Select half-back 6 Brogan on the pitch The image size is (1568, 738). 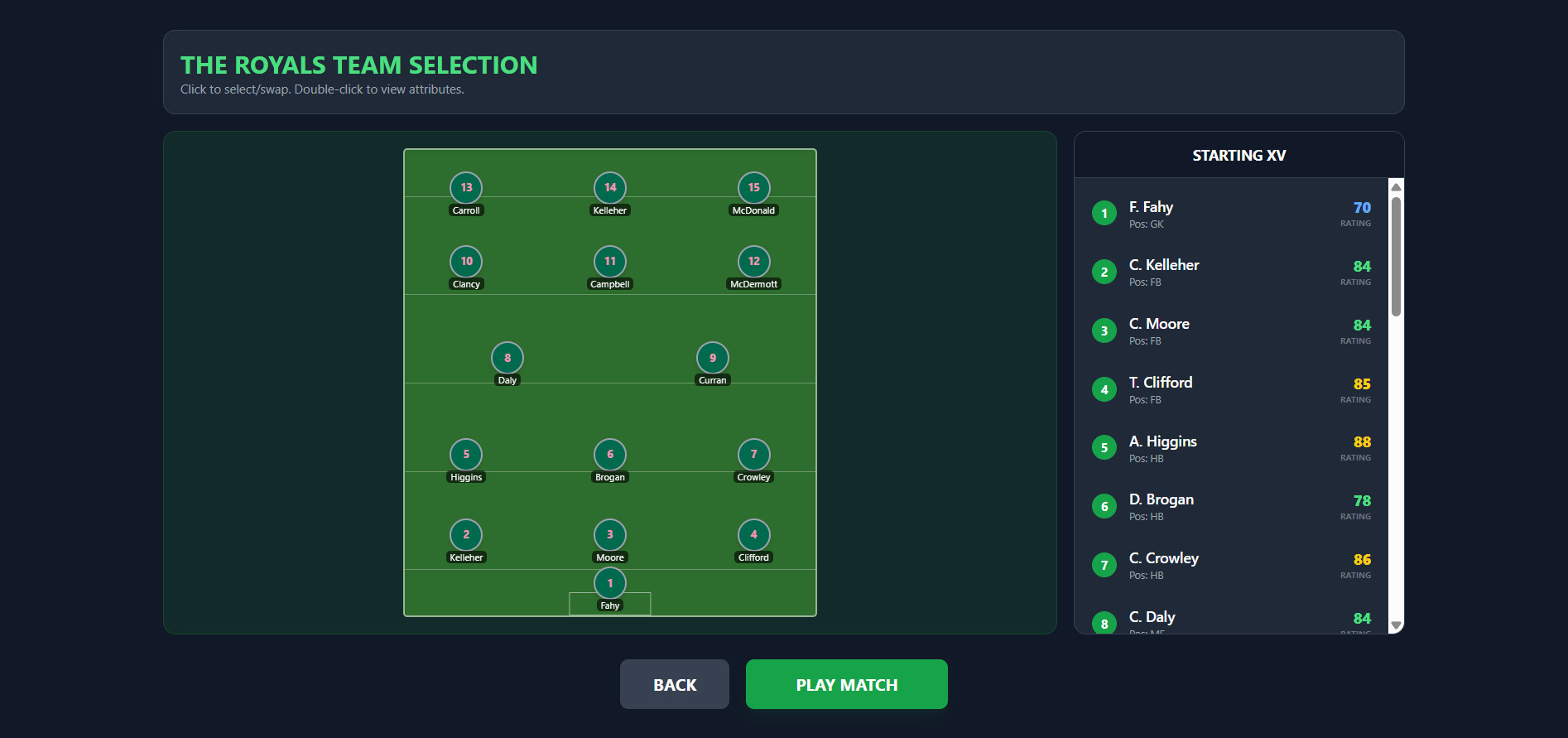[x=610, y=455]
